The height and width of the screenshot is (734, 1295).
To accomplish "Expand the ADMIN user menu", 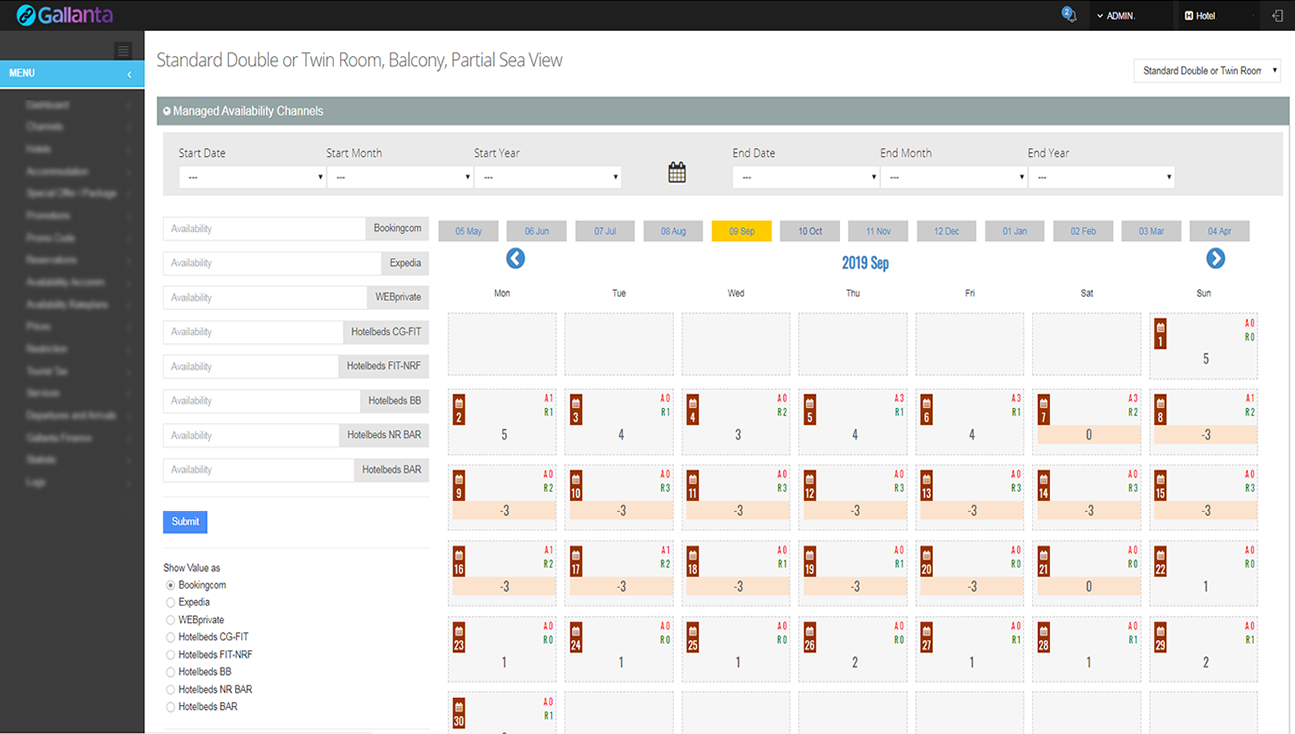I will click(x=1116, y=16).
